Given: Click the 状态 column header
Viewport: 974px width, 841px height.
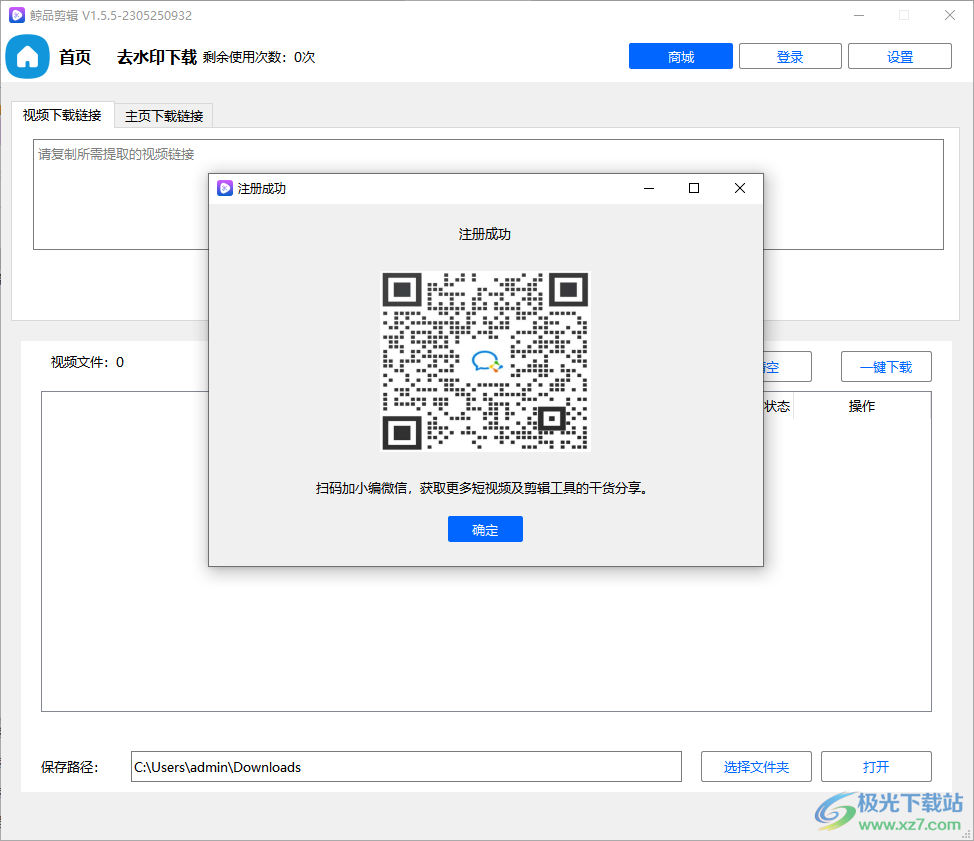Looking at the screenshot, I should [777, 406].
